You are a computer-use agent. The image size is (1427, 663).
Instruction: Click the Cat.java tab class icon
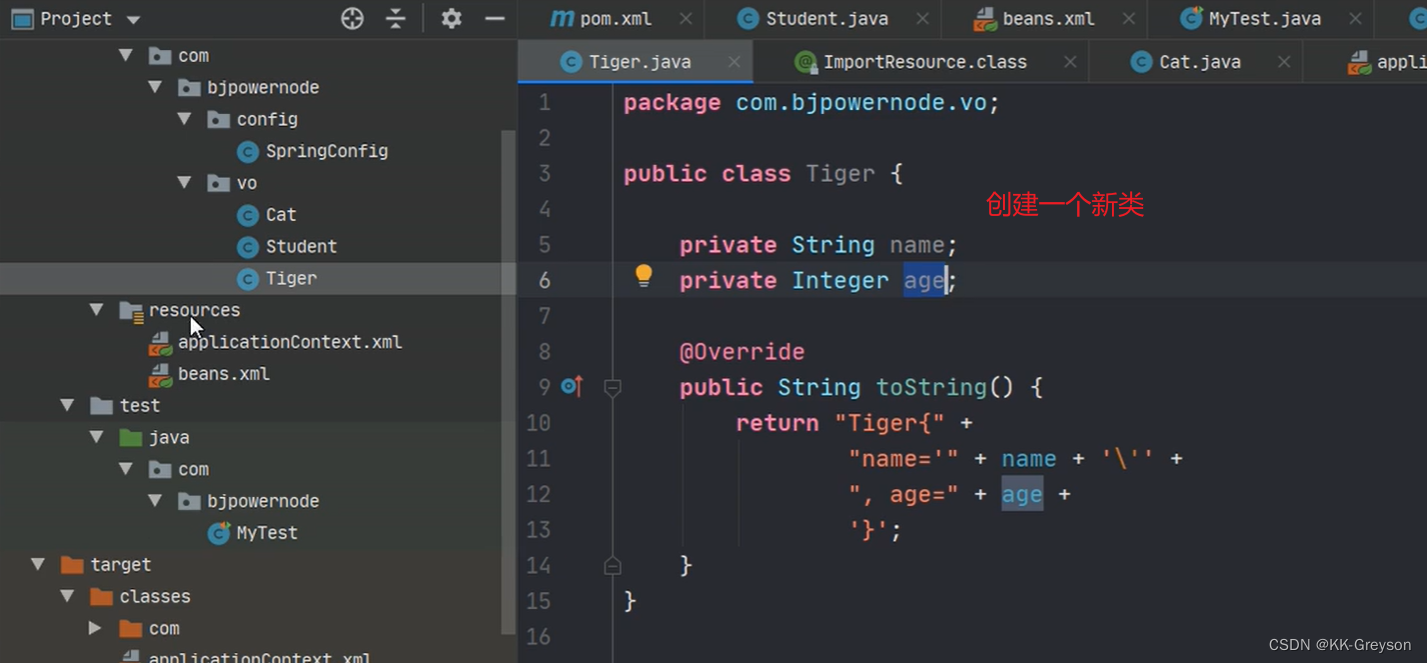[1141, 62]
